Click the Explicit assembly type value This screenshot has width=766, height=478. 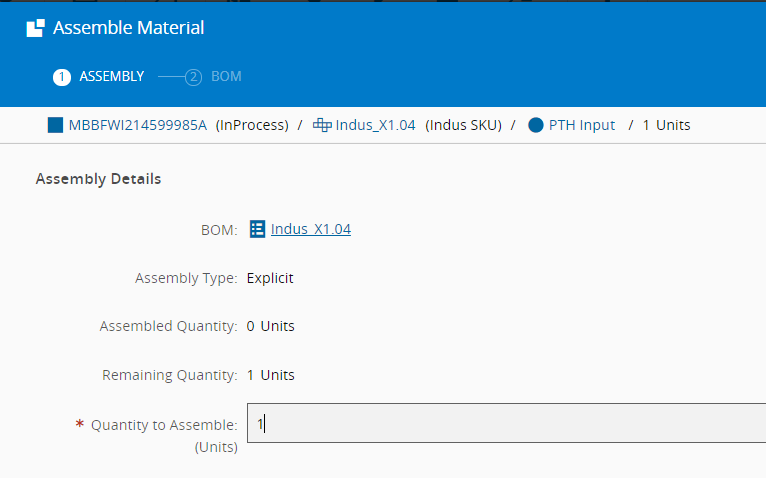point(270,278)
